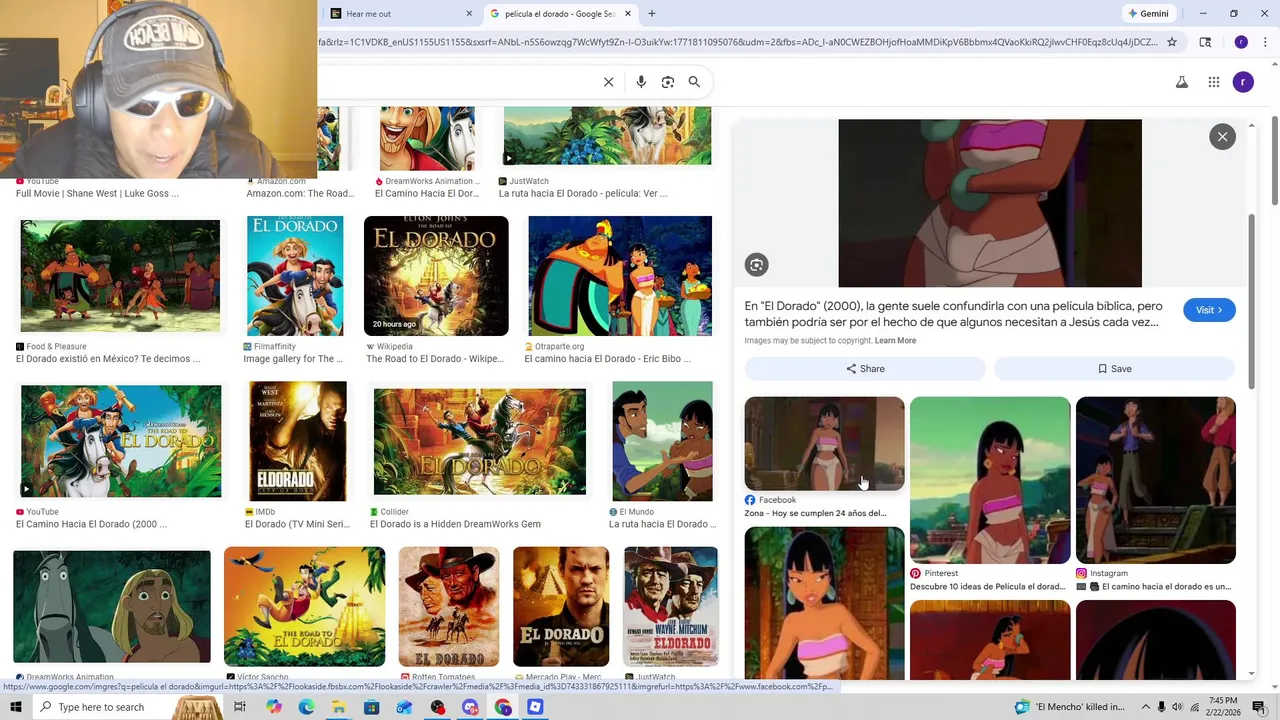Image resolution: width=1280 pixels, height=720 pixels.
Task: Bookmark this page with the star icon
Action: pyautogui.click(x=1172, y=42)
